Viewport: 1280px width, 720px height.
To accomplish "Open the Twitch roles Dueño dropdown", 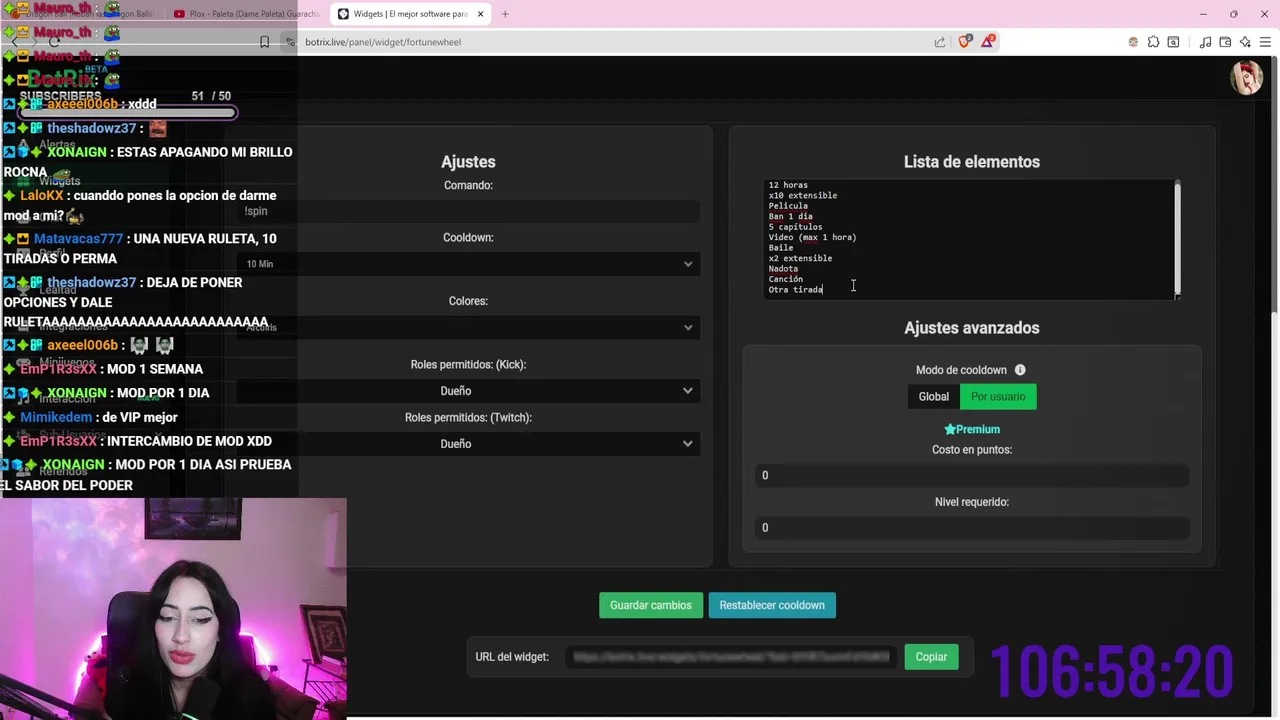I will pos(468,444).
